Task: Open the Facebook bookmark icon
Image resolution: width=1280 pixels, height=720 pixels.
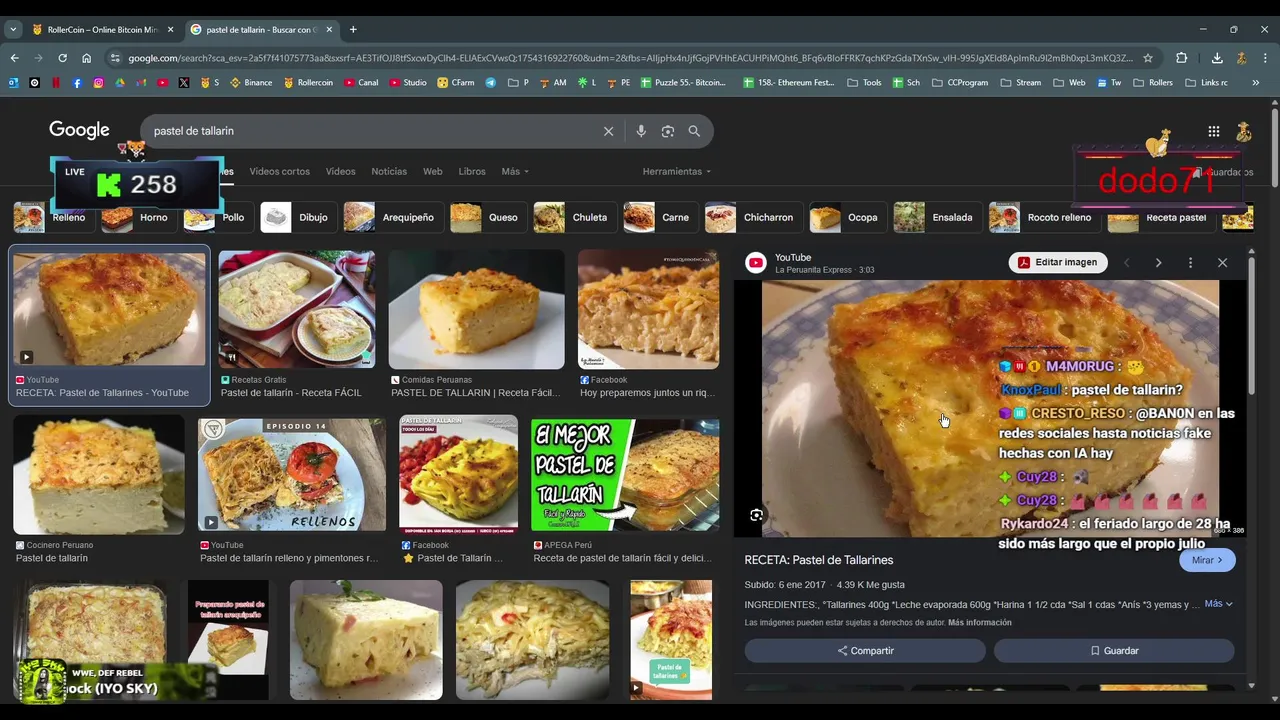Action: pyautogui.click(x=77, y=83)
